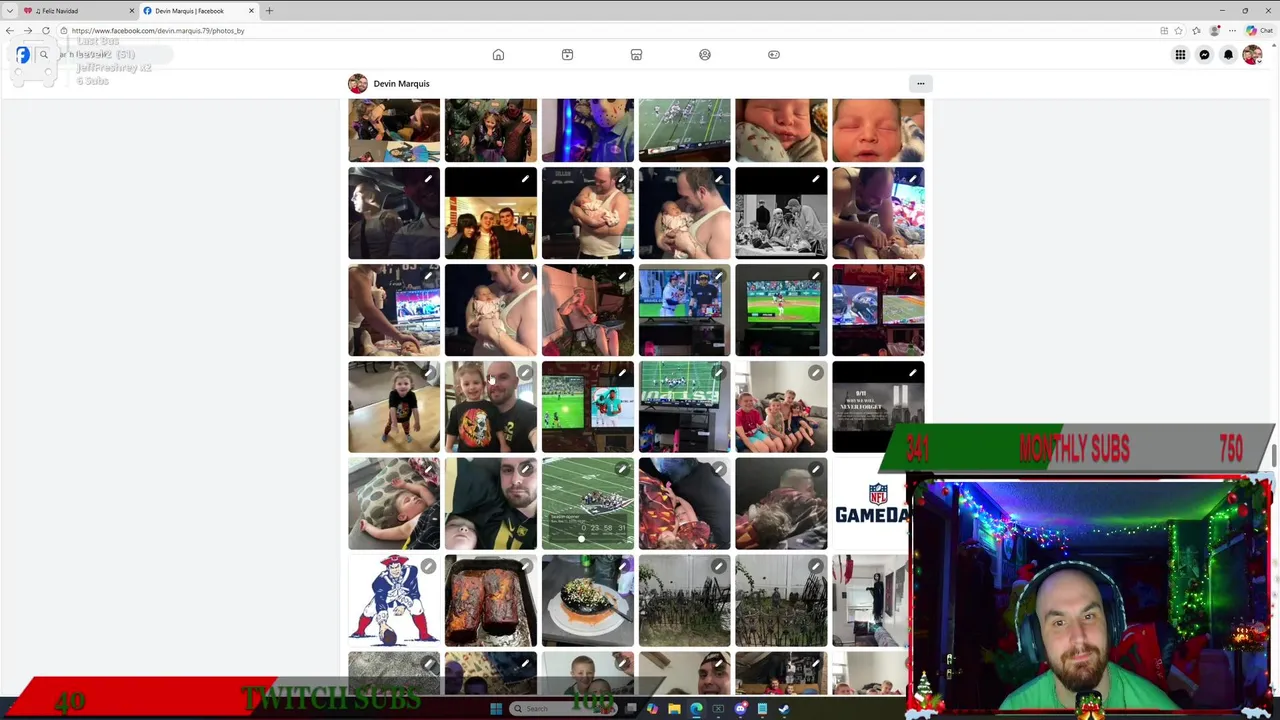Open the three-dot menu beside Devin Marquis
Viewport: 1280px width, 720px height.
tap(920, 84)
